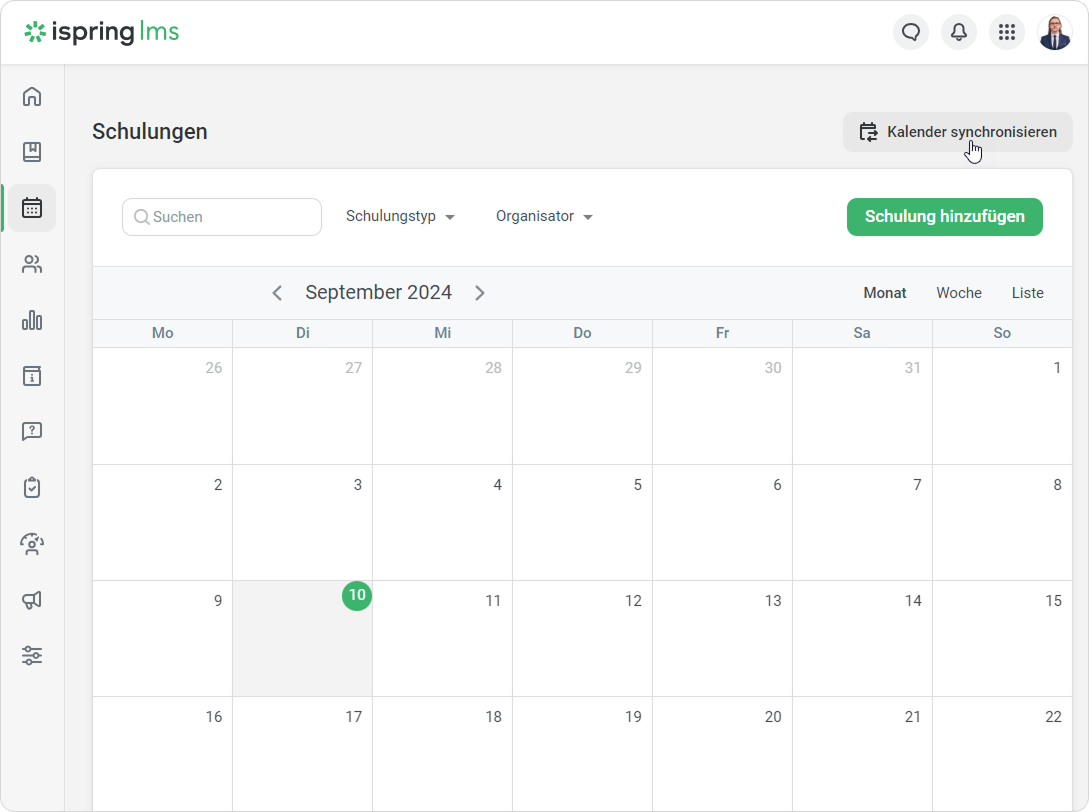This screenshot has height=812, width=1089.
Task: Click the Schulung hinzufügen button
Action: click(944, 217)
